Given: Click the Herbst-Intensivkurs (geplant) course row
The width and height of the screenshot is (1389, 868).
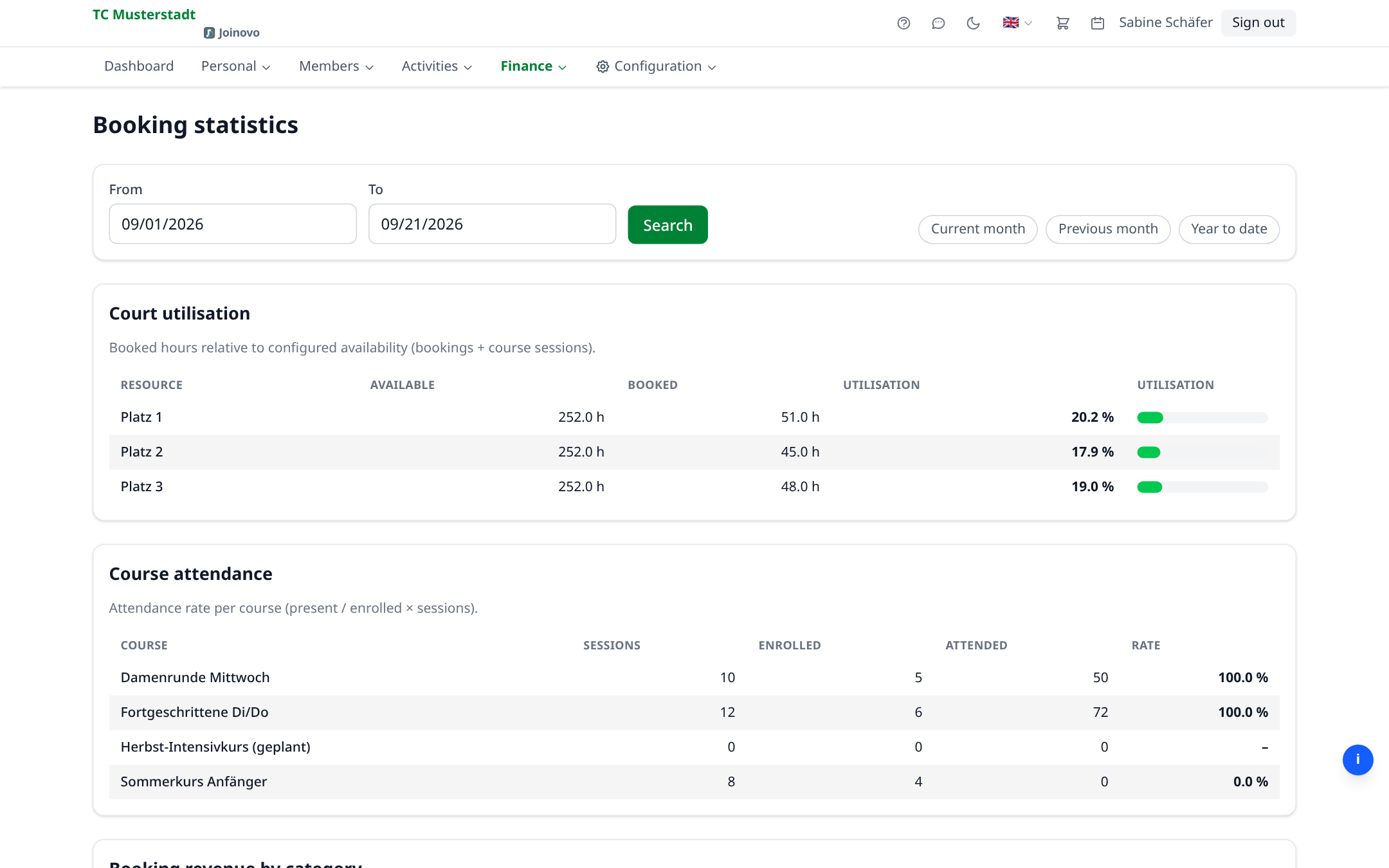Looking at the screenshot, I should (694, 747).
